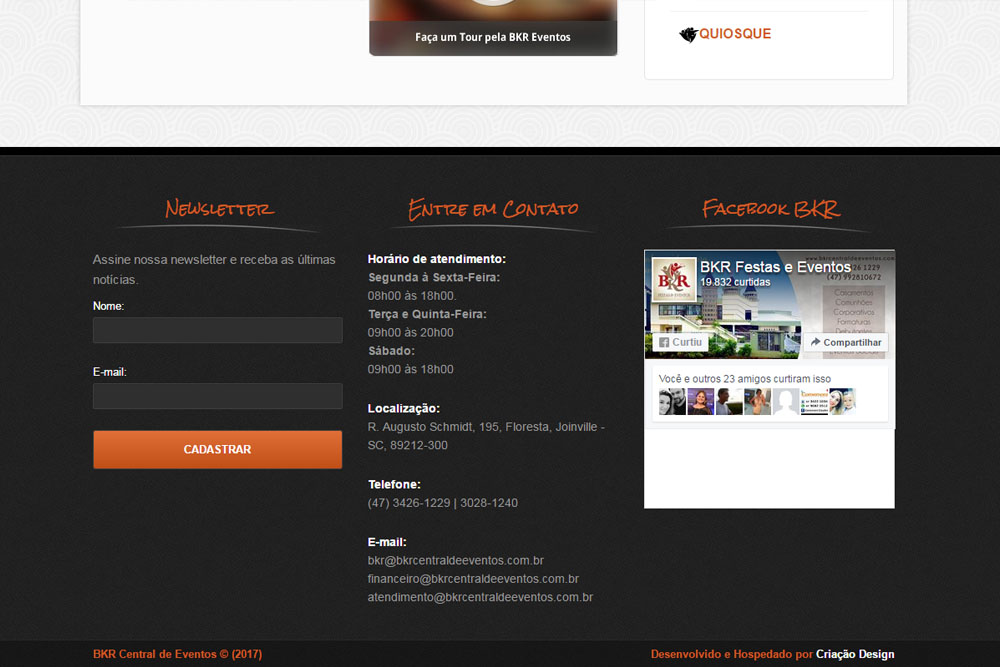1000x667 pixels.
Task: Click '19.832 curtidas' count text
Action: [x=735, y=282]
